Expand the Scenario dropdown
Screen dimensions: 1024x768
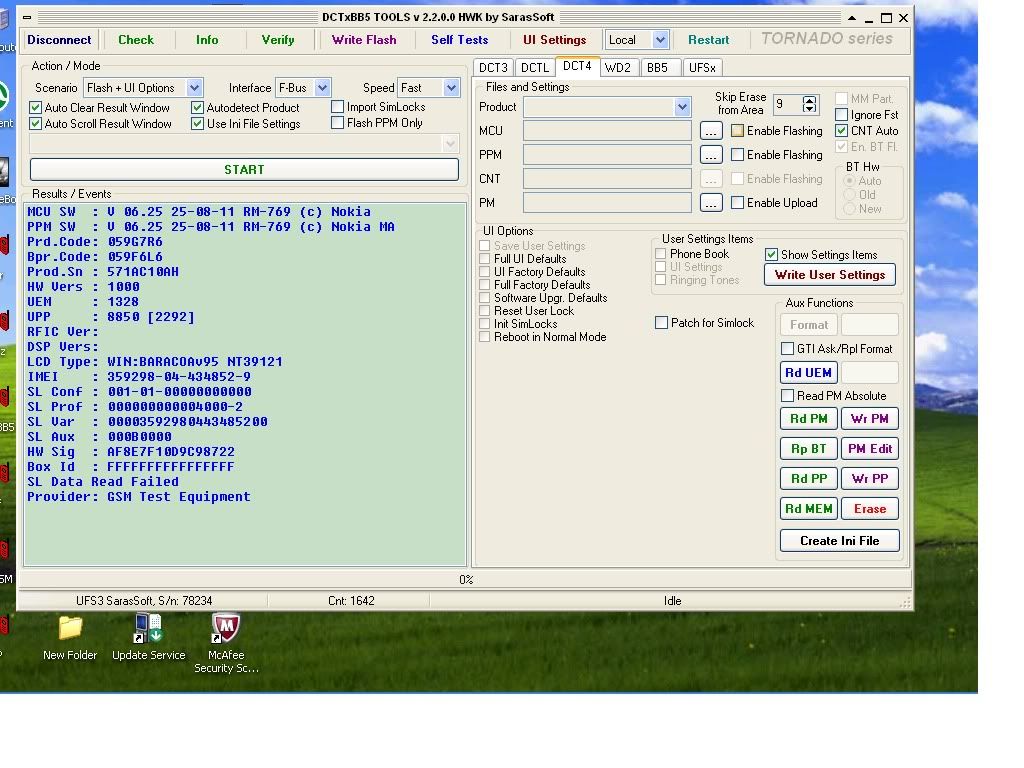click(x=195, y=88)
